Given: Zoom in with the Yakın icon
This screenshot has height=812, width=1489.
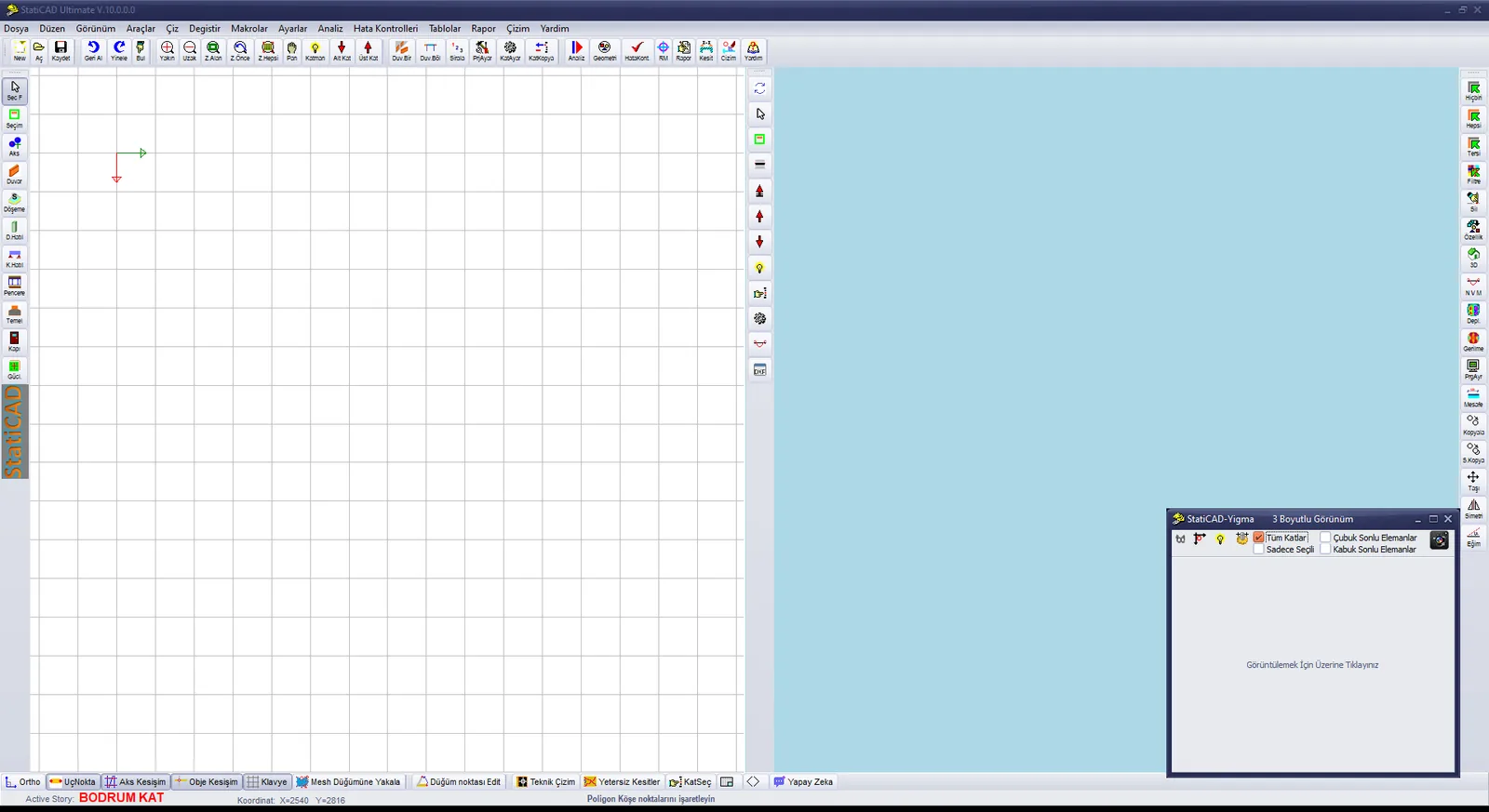Looking at the screenshot, I should pos(167,50).
